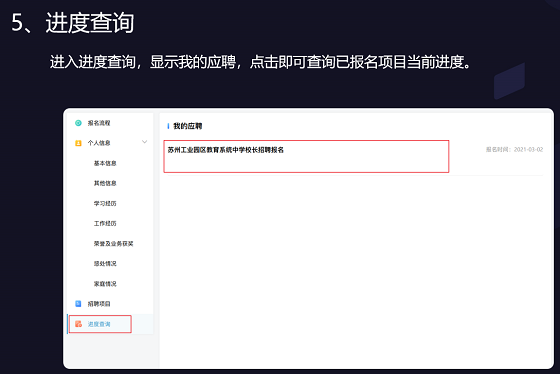Select 荣誉及业务获奖 in the sidebar
Image resolution: width=560 pixels, height=374 pixels.
(114, 244)
